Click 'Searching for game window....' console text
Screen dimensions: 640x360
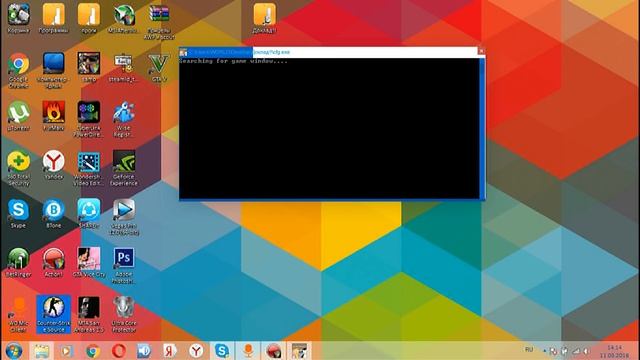point(233,61)
